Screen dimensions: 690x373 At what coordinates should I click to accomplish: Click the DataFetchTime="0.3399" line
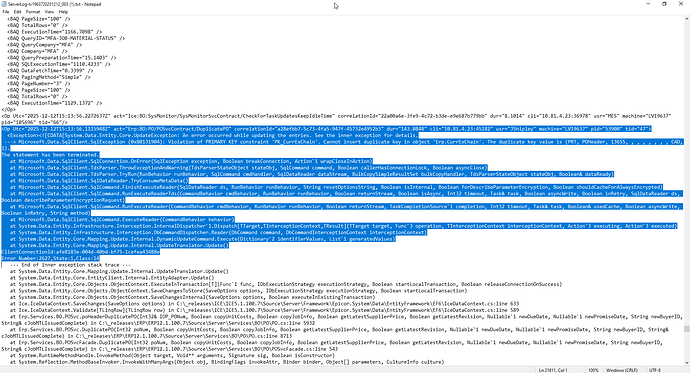(x=50, y=70)
